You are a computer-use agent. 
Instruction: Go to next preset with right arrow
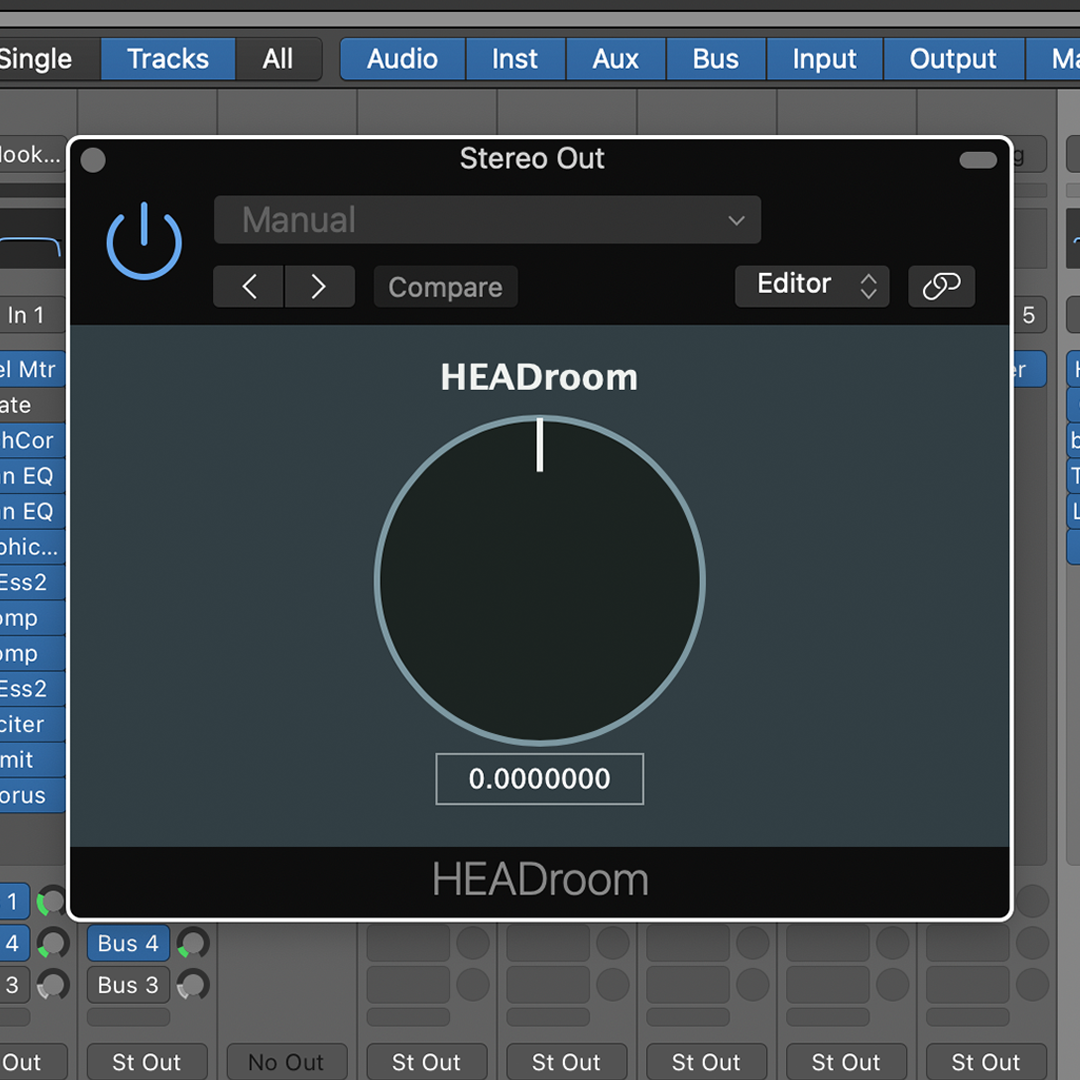[319, 287]
